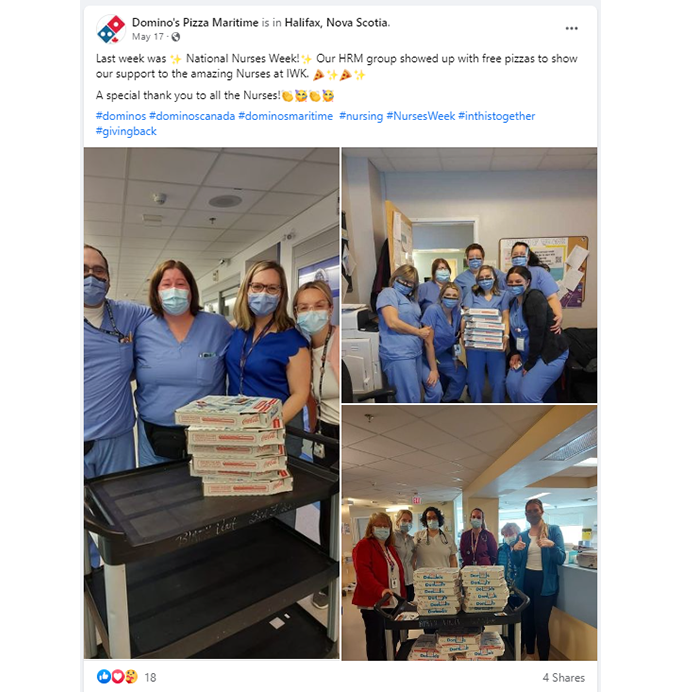Click the Care hug reaction icon
The width and height of the screenshot is (682, 692).
point(131,676)
